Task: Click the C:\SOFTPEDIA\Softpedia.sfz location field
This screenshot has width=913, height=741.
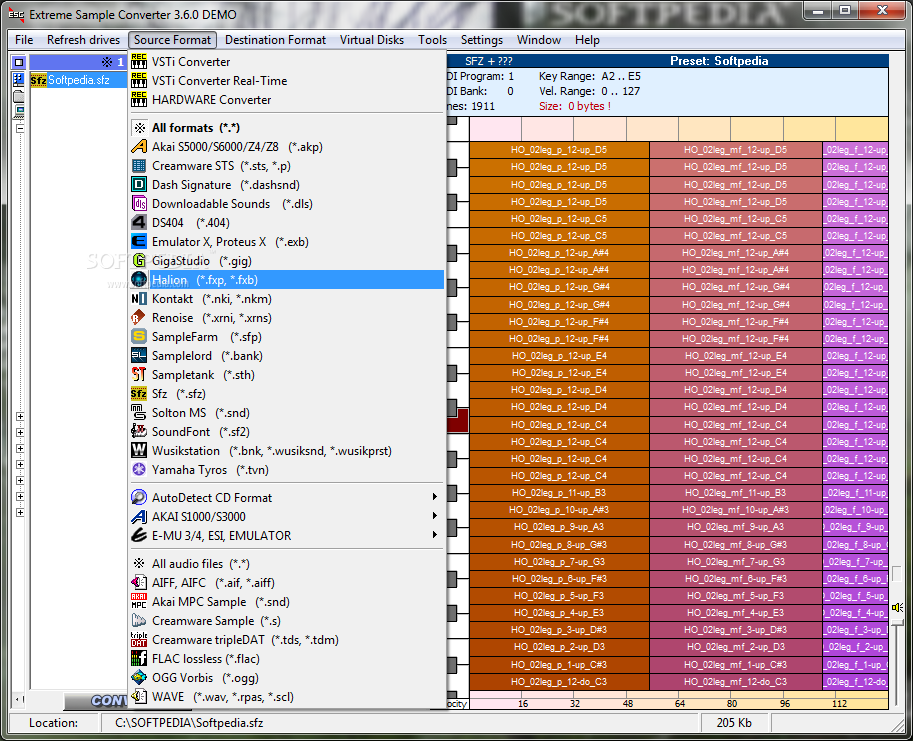Action: click(398, 723)
